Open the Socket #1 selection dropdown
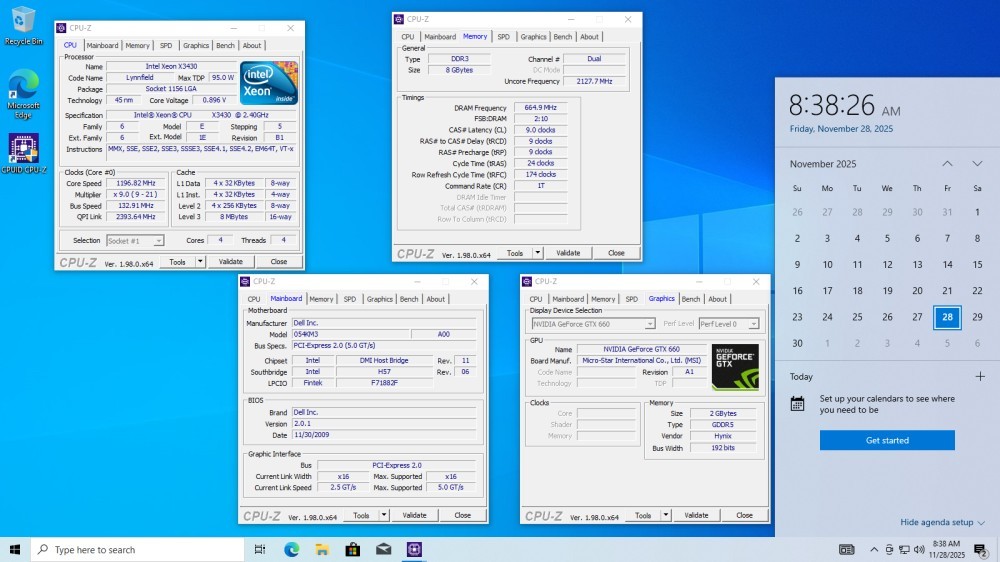Image resolution: width=1000 pixels, height=562 pixels. [x=135, y=241]
